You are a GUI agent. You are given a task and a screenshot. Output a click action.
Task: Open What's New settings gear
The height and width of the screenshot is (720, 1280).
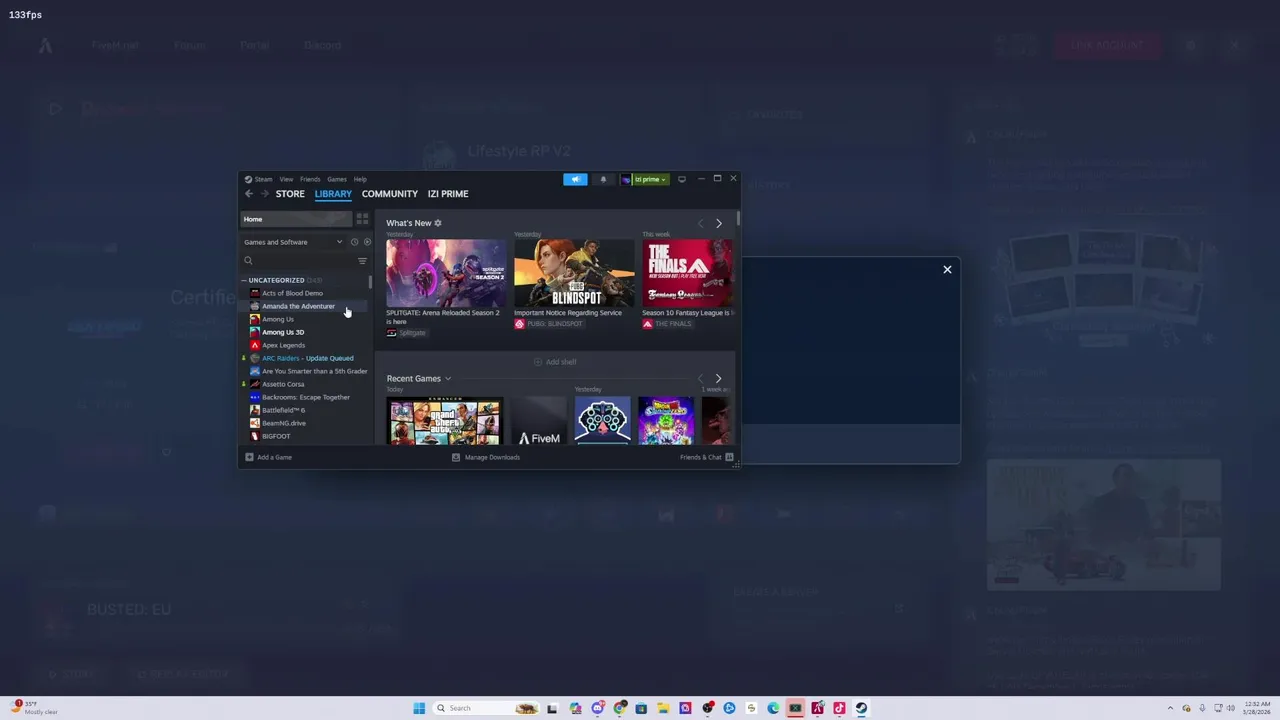point(438,223)
